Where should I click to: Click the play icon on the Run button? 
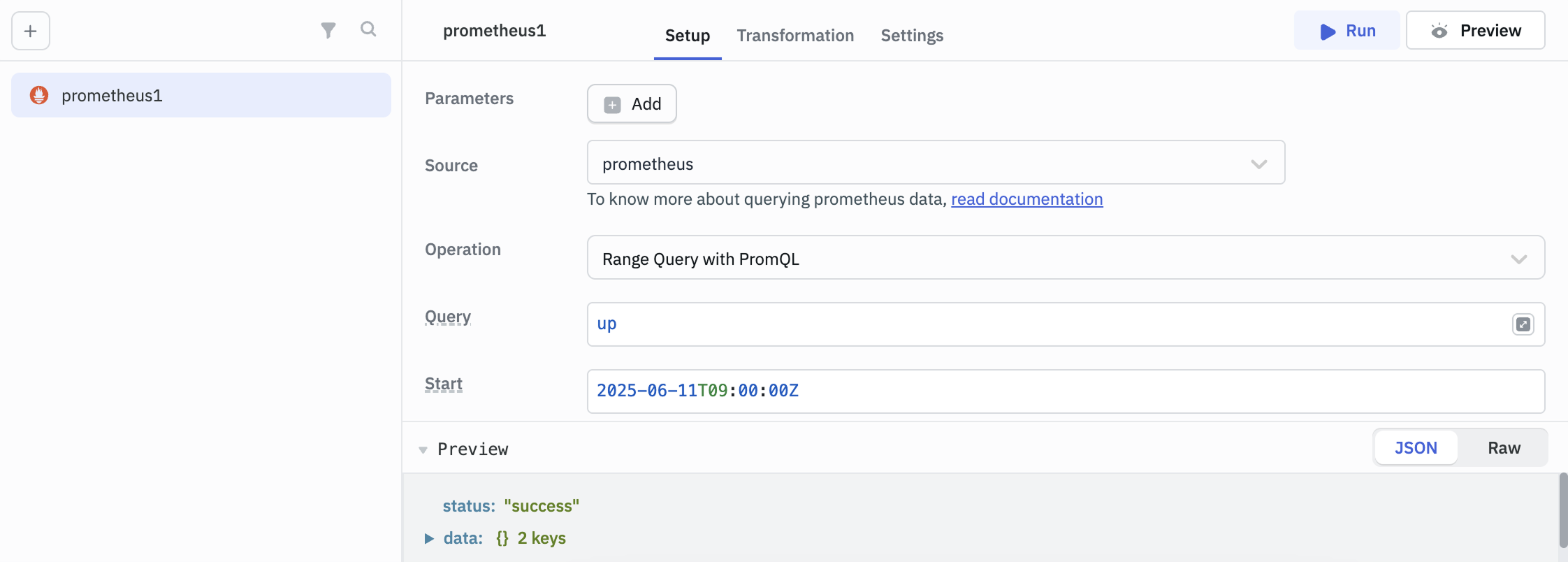[x=1327, y=31]
